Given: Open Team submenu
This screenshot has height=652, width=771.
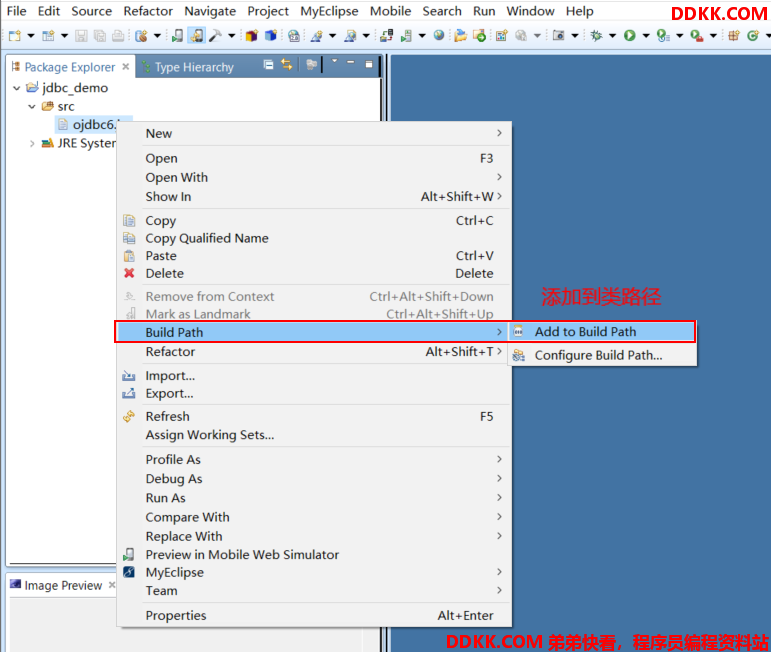Looking at the screenshot, I should [314, 591].
